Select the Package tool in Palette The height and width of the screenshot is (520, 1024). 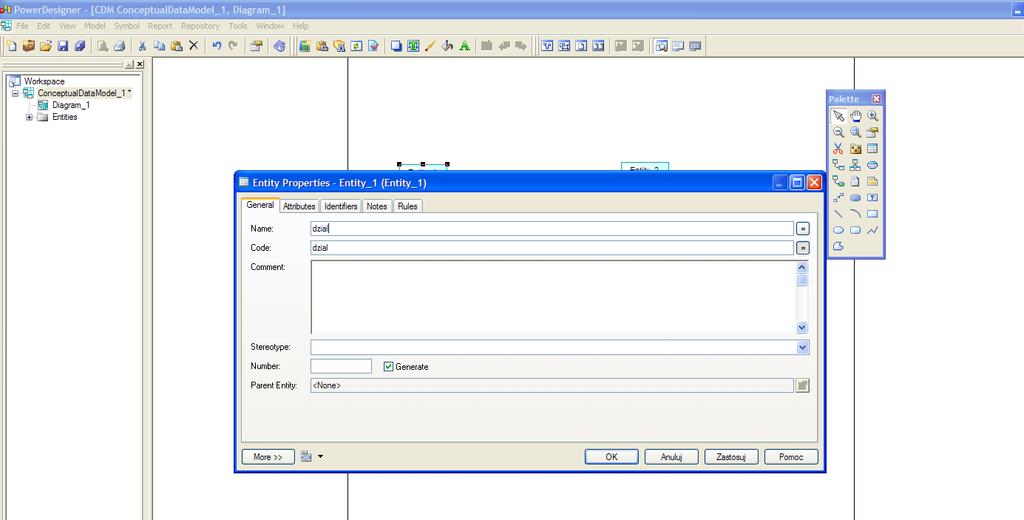(x=856, y=148)
